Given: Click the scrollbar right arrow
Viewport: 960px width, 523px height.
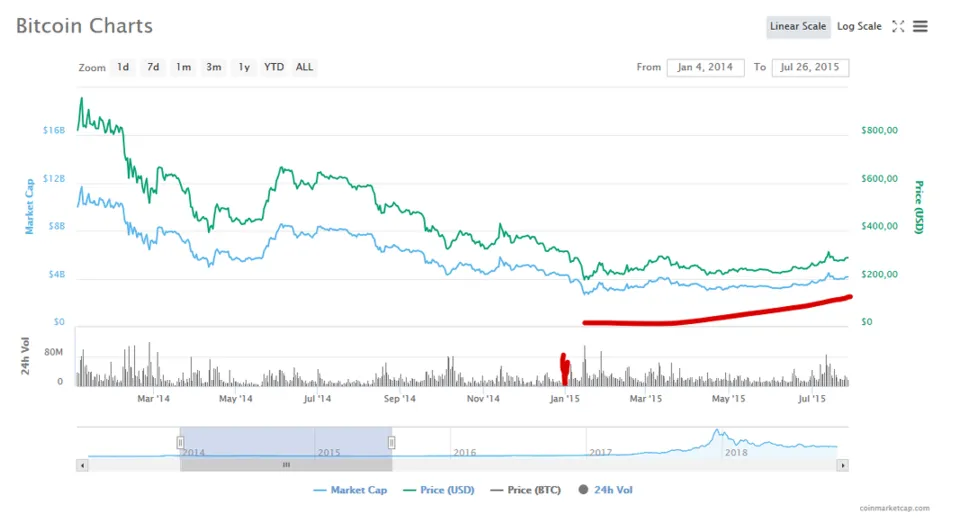Looking at the screenshot, I should tap(843, 465).
